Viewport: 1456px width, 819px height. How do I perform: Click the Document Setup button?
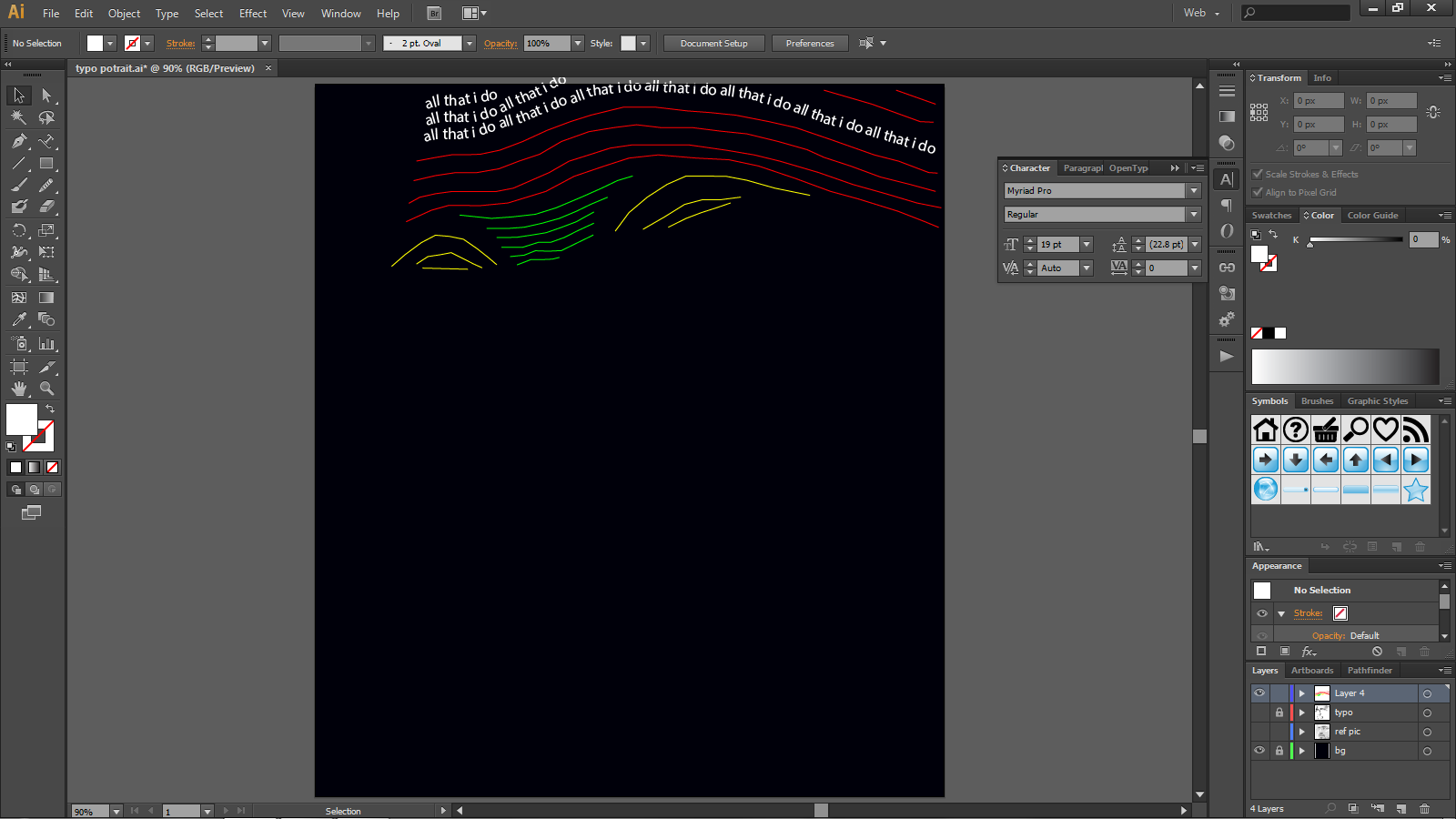pyautogui.click(x=713, y=43)
